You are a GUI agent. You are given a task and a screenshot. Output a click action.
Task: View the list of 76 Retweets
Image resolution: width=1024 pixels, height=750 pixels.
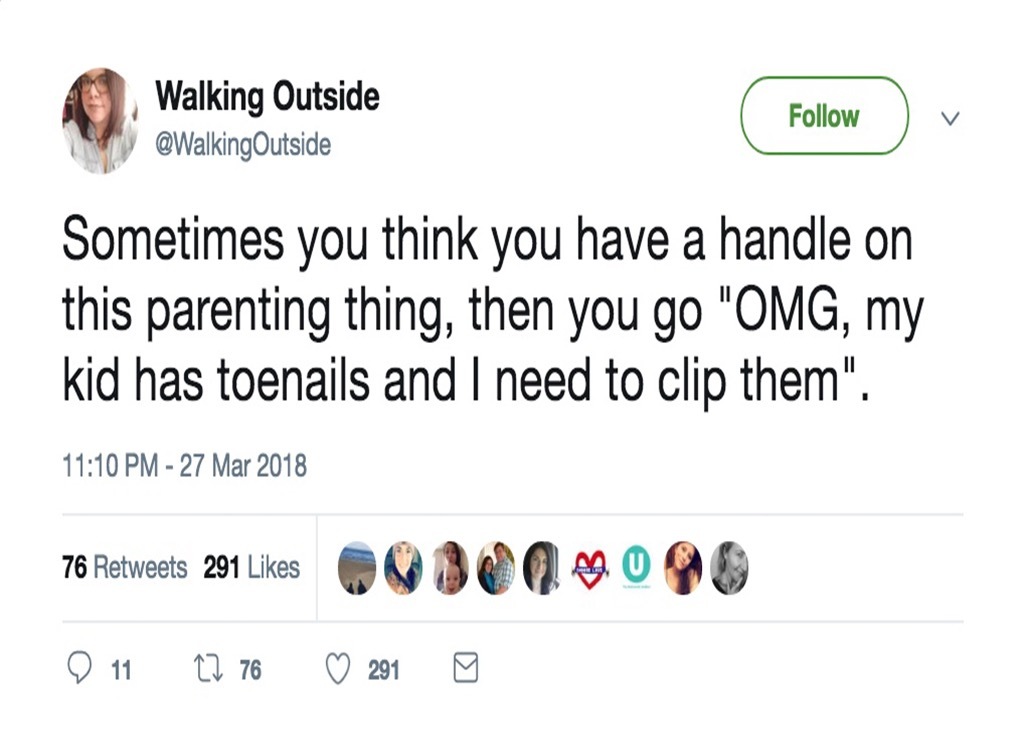coord(125,567)
